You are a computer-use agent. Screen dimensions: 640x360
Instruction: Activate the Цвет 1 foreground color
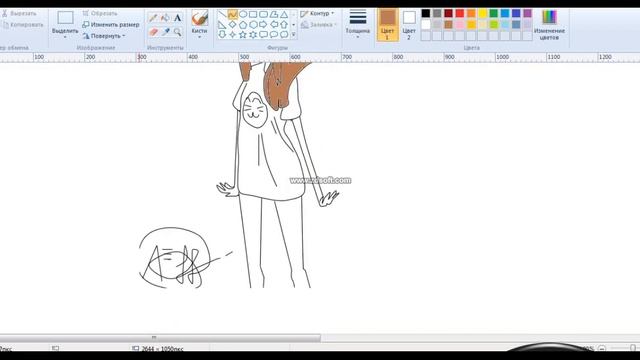pos(387,25)
